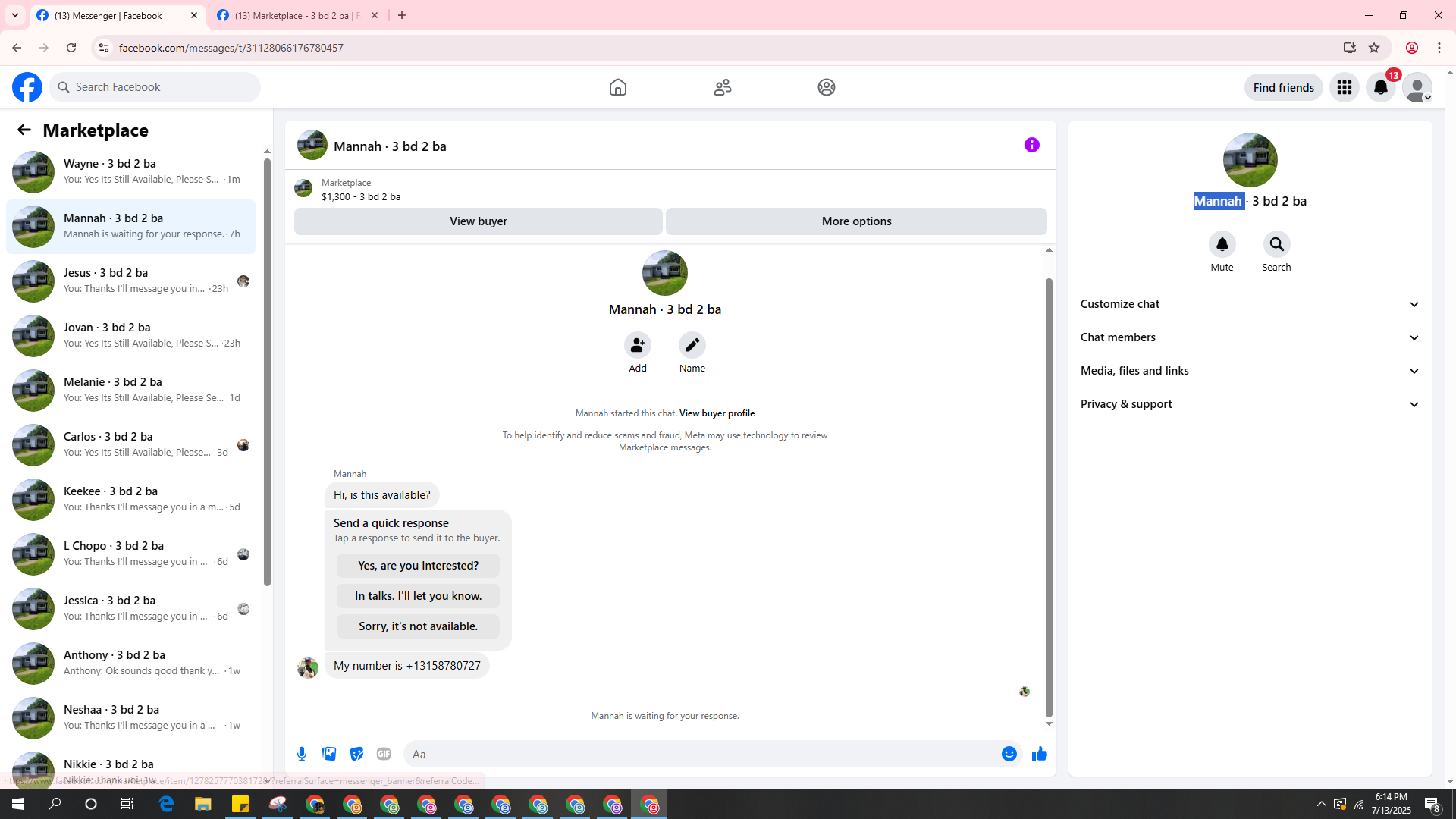The image size is (1456, 819).
Task: Open the Facebook apps grid menu
Action: (1344, 87)
